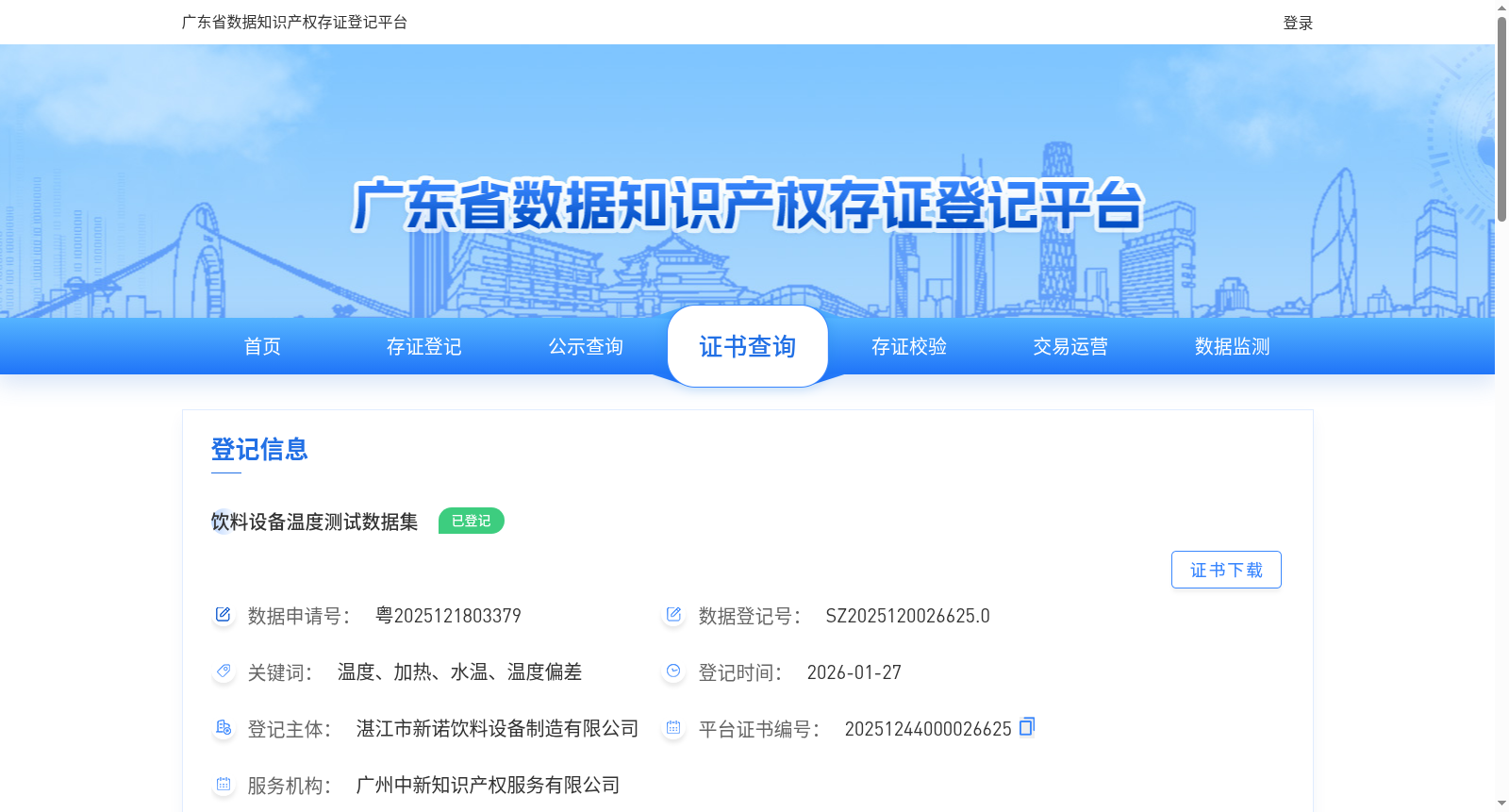Click the edit icon beside 数据登记号
The width and height of the screenshot is (1509, 812).
coord(673,615)
